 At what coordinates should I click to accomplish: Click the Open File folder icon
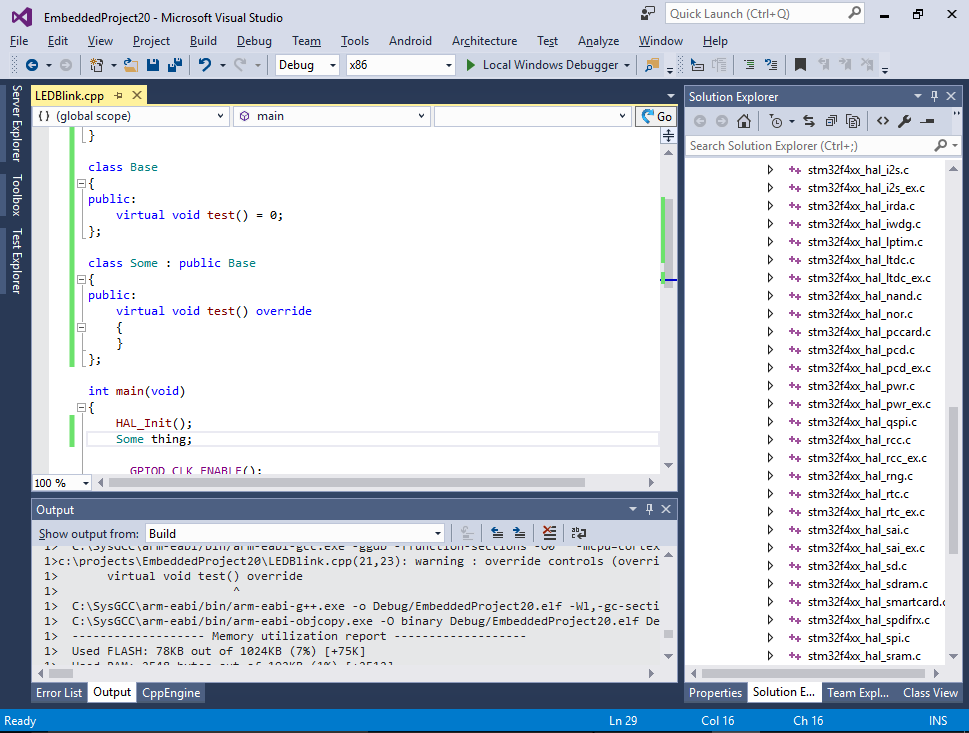[130, 65]
